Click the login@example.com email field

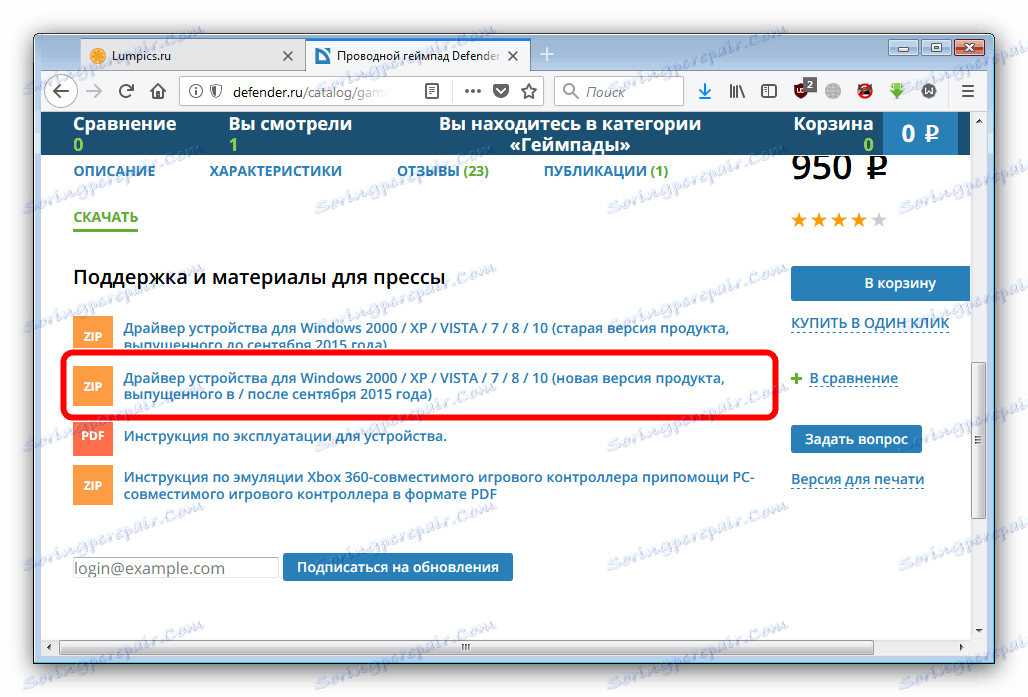pyautogui.click(x=176, y=568)
